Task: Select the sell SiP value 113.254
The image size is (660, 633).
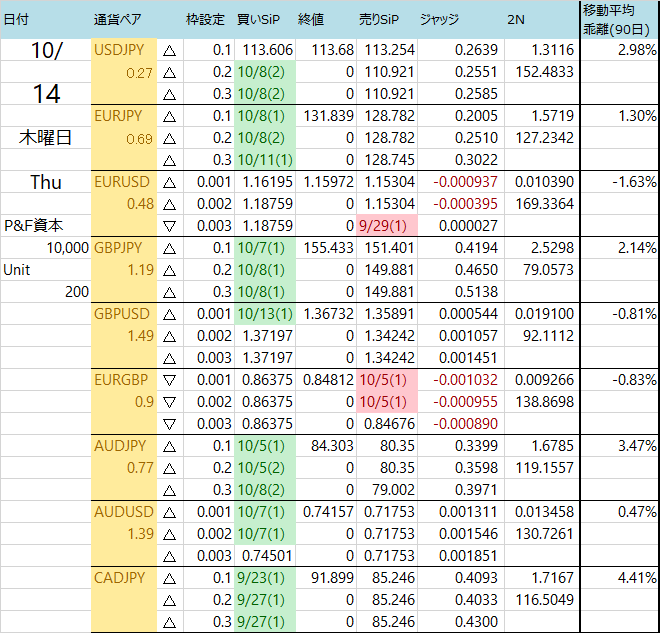Action: (x=389, y=50)
